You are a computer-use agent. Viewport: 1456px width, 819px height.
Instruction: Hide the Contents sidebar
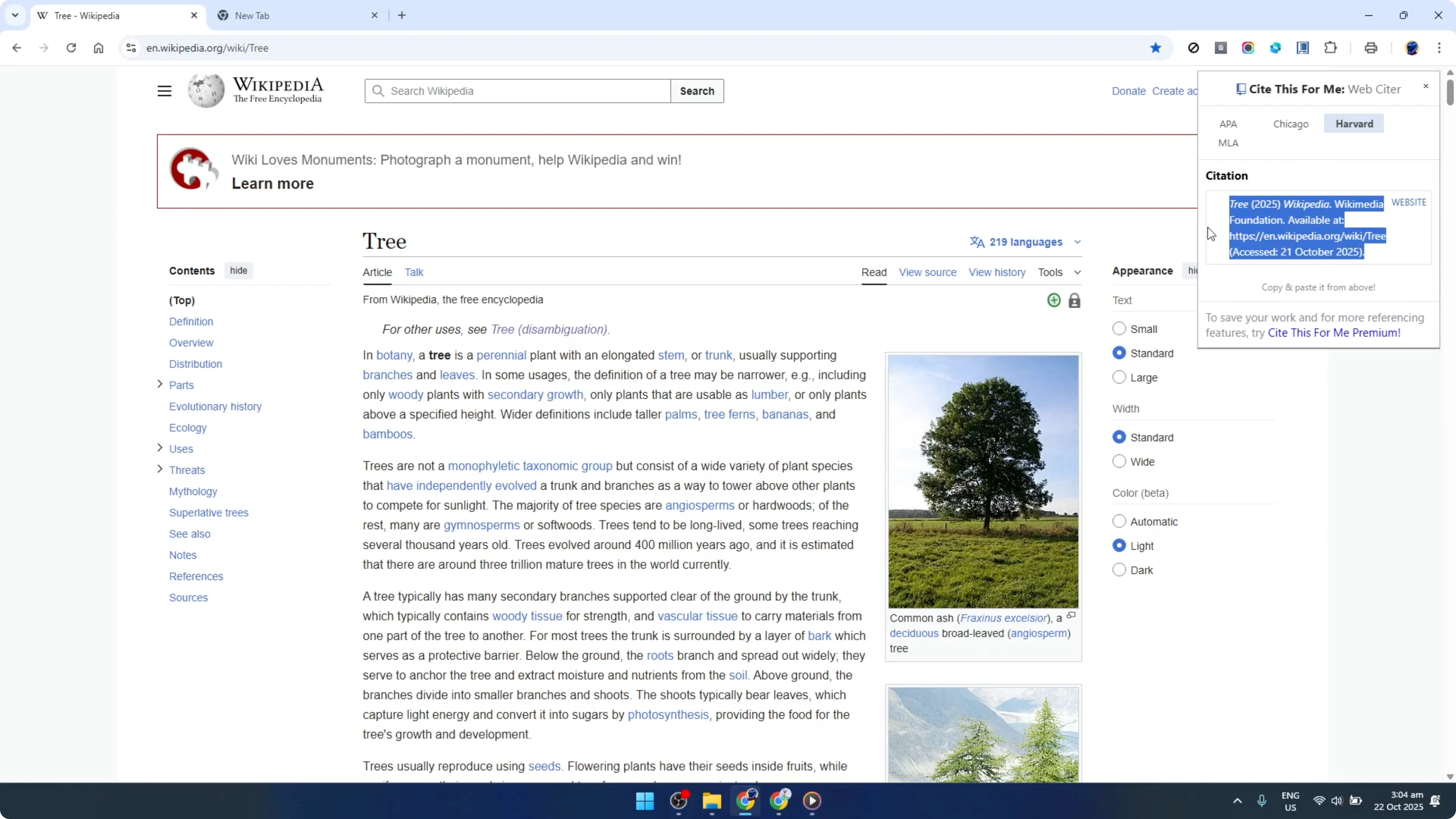239,271
